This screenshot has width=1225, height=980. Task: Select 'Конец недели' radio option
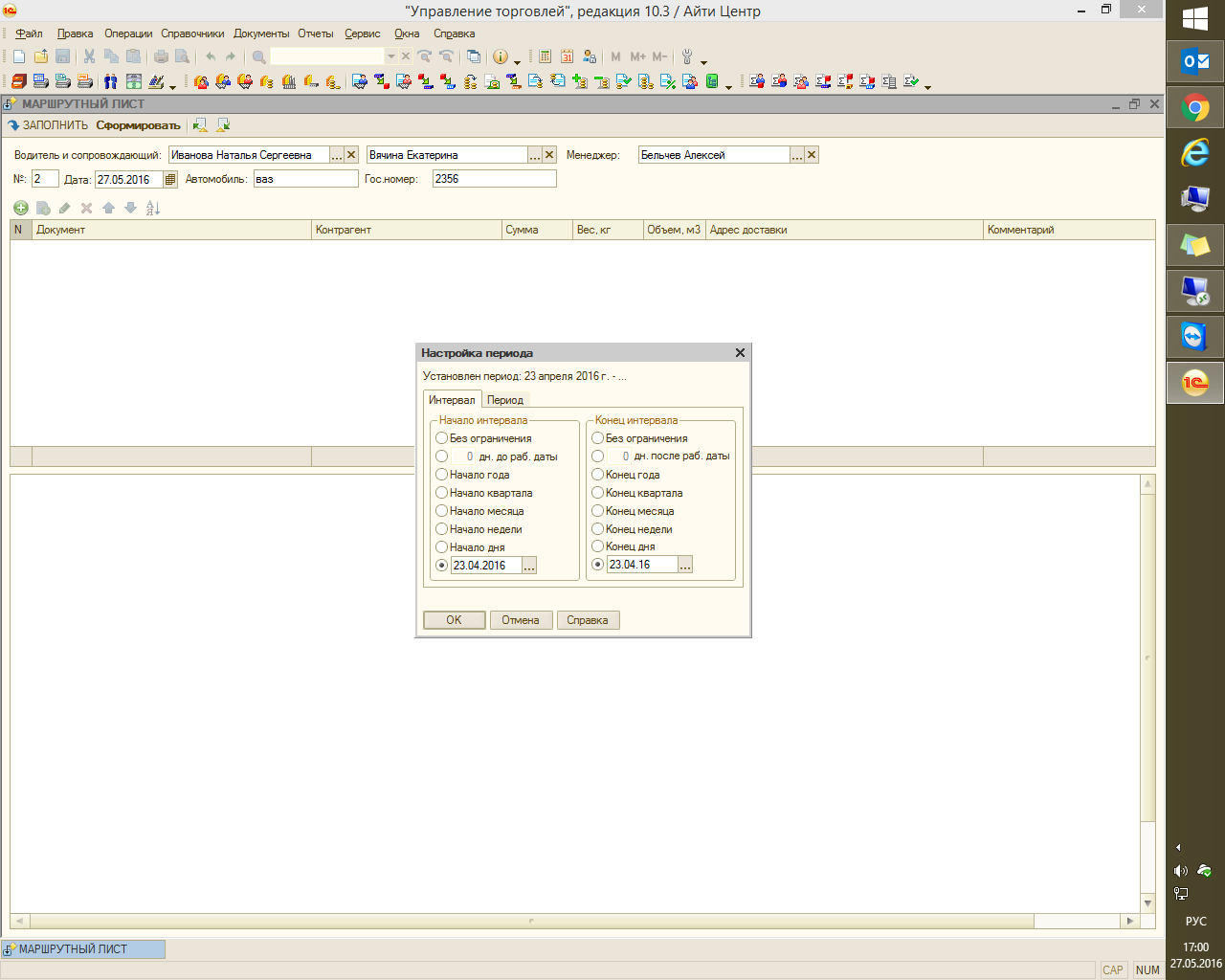coord(597,529)
